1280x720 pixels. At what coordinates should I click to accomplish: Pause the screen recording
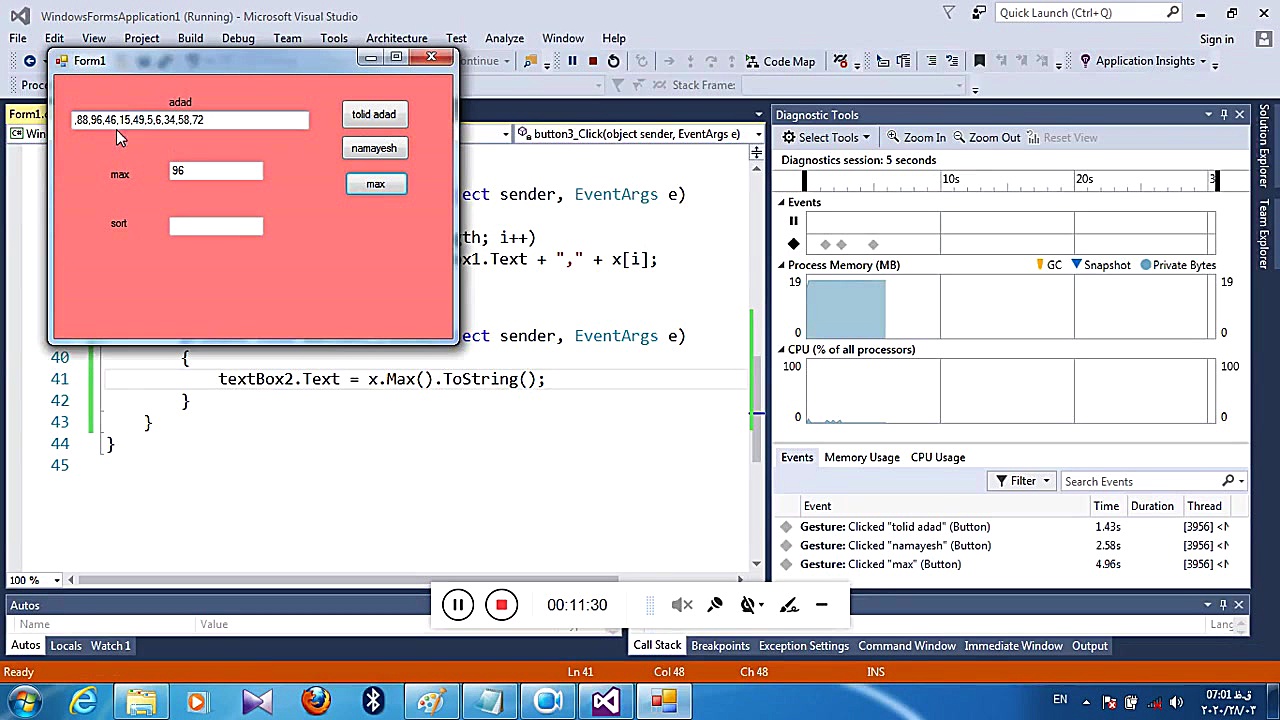pos(457,605)
